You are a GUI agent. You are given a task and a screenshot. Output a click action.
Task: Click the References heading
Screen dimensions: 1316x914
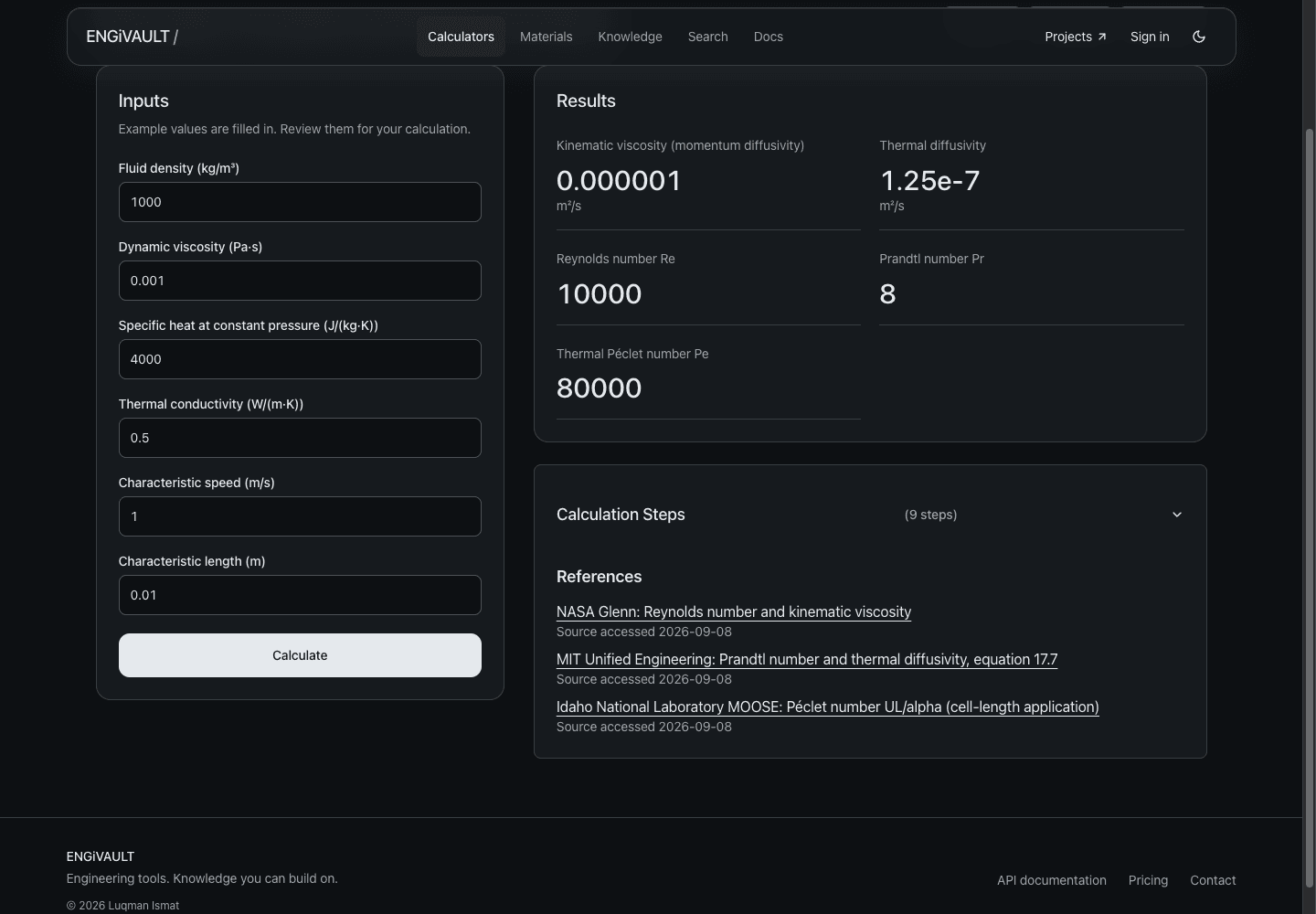(600, 577)
